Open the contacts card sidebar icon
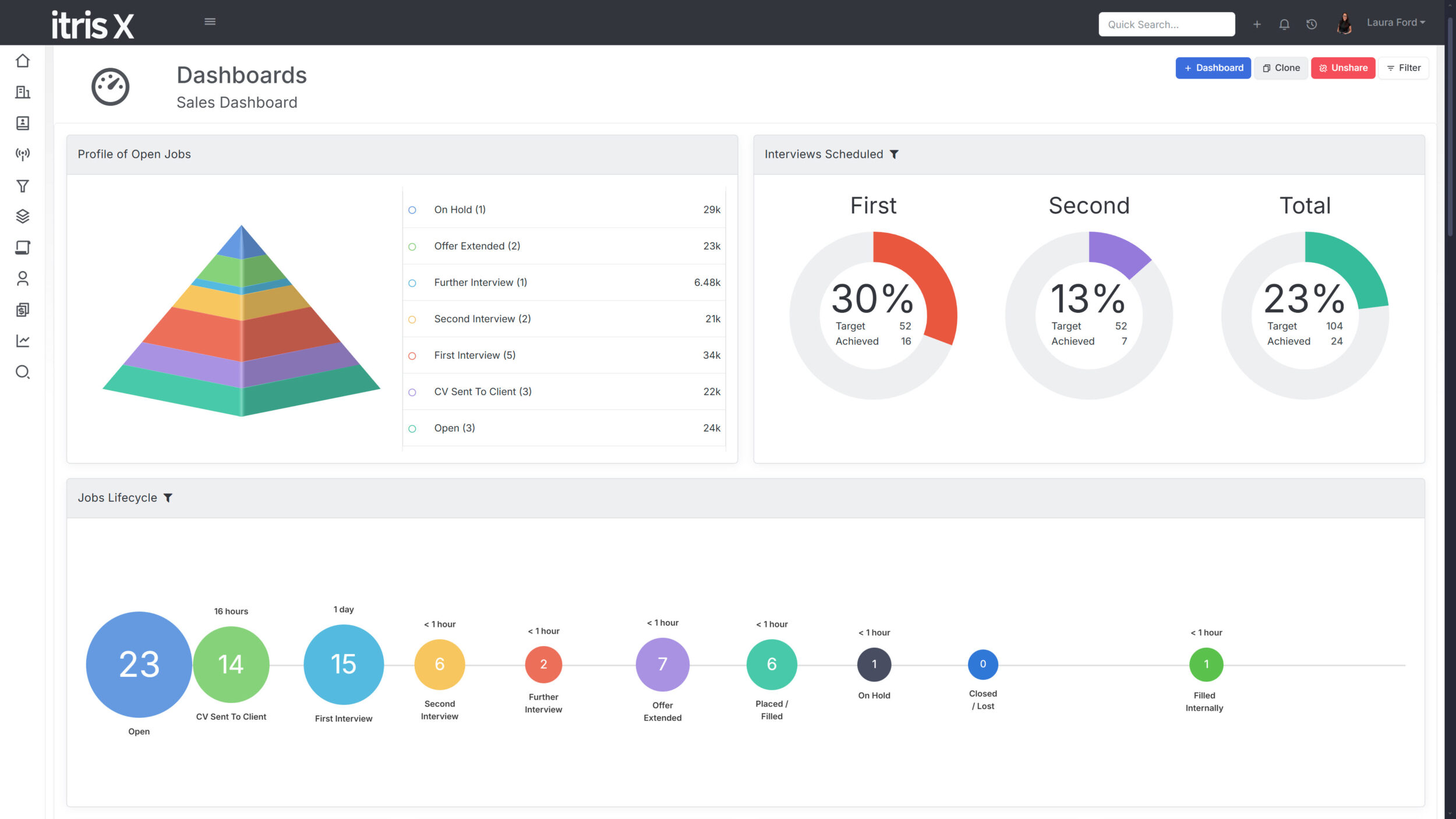Image resolution: width=1456 pixels, height=819 pixels. (x=23, y=123)
